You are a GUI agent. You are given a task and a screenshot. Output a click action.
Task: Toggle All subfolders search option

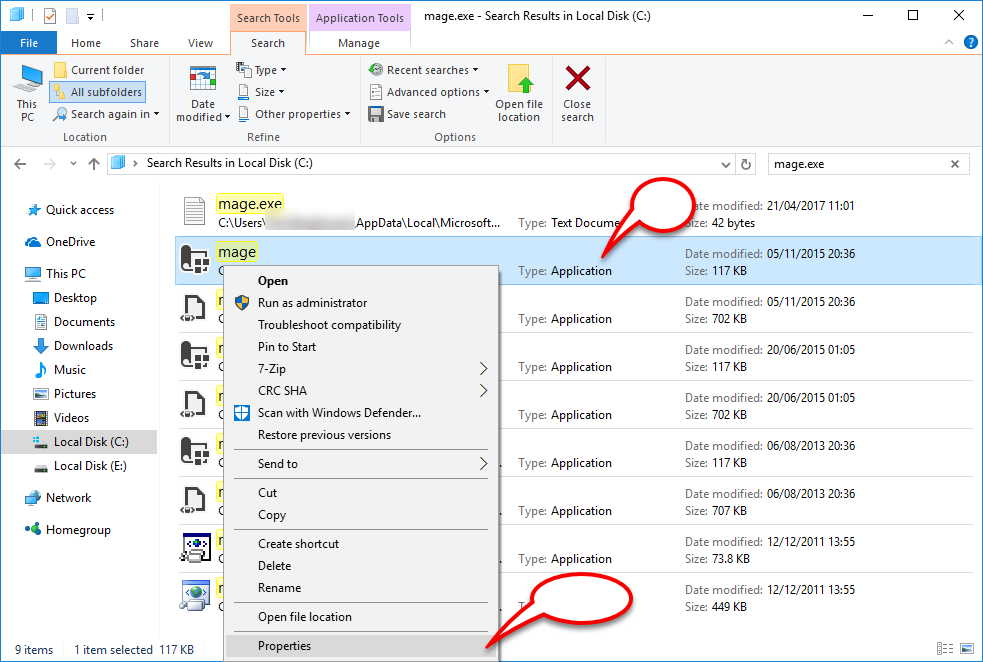click(98, 92)
